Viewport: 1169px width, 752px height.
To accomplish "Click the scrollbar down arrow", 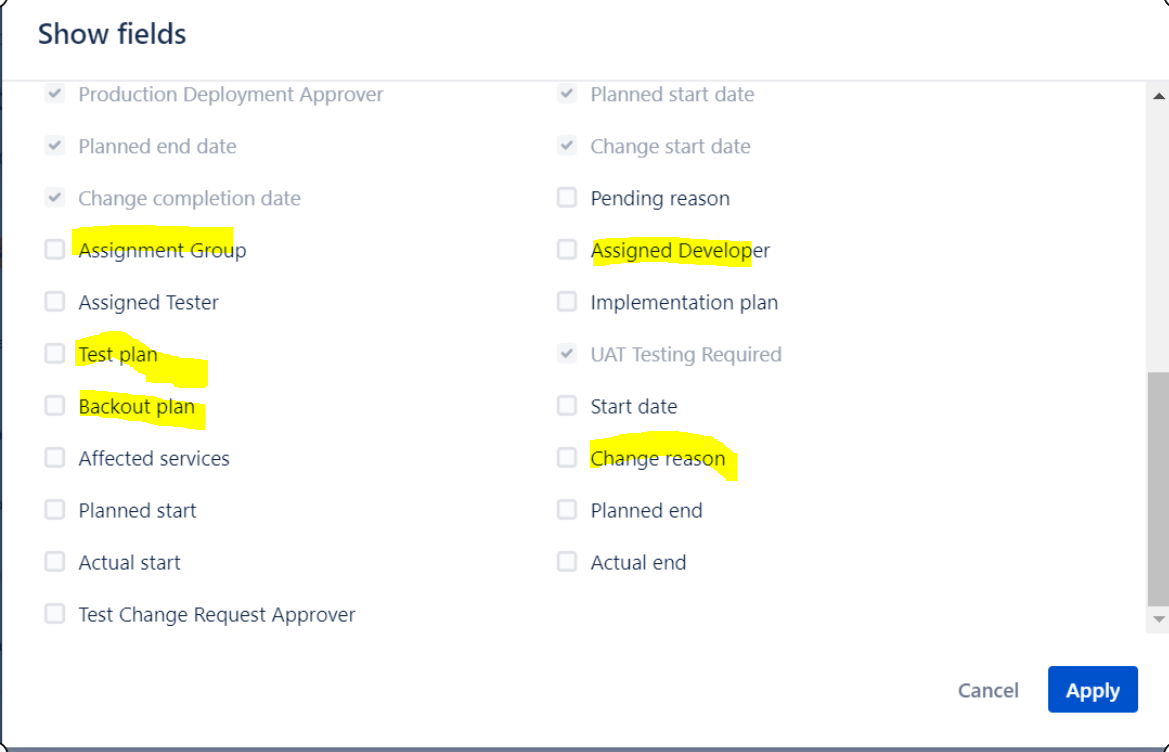I will pyautogui.click(x=1159, y=619).
